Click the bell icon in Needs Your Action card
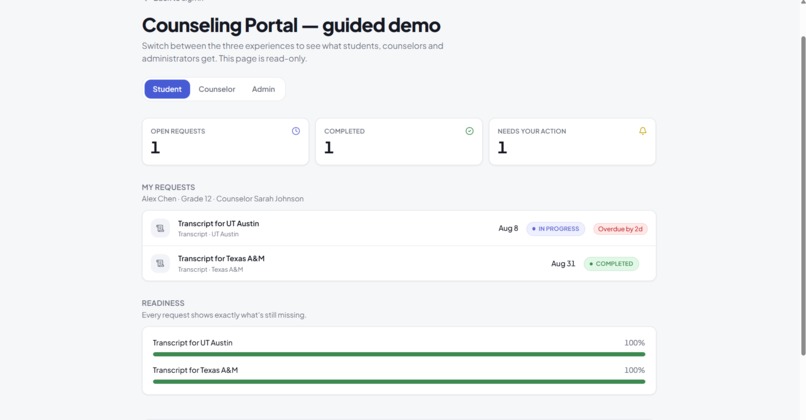Image resolution: width=806 pixels, height=420 pixels. pyautogui.click(x=643, y=131)
